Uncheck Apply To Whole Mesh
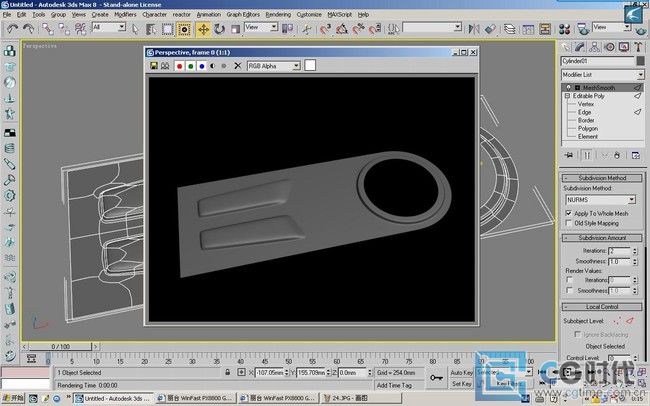The width and height of the screenshot is (650, 406). pos(568,213)
